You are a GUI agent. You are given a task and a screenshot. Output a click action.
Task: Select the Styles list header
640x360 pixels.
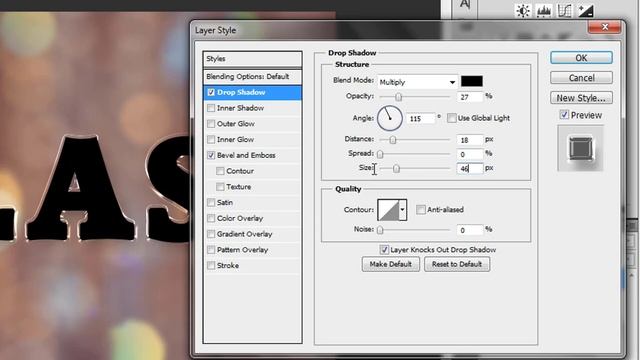pyautogui.click(x=252, y=59)
